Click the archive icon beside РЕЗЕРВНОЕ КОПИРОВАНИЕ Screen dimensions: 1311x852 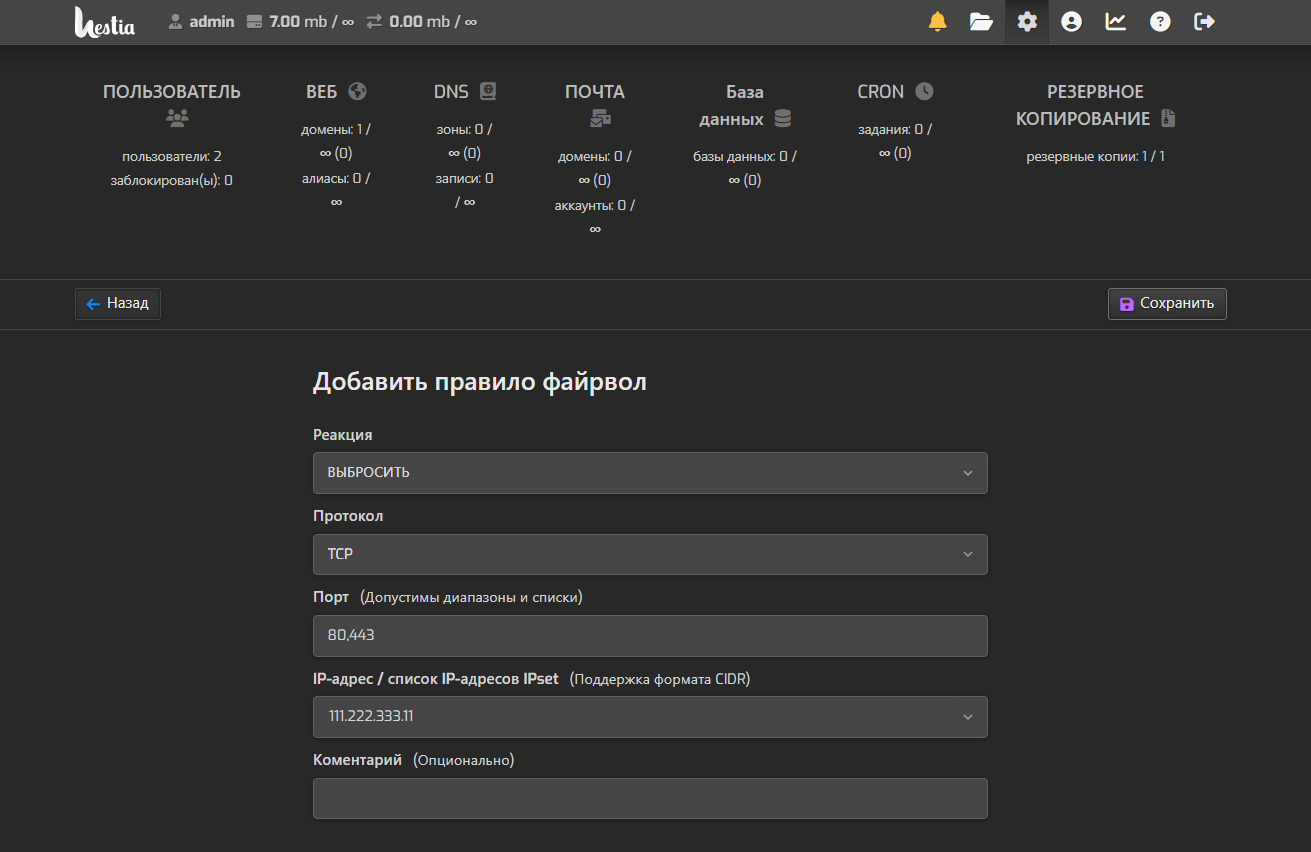1168,118
